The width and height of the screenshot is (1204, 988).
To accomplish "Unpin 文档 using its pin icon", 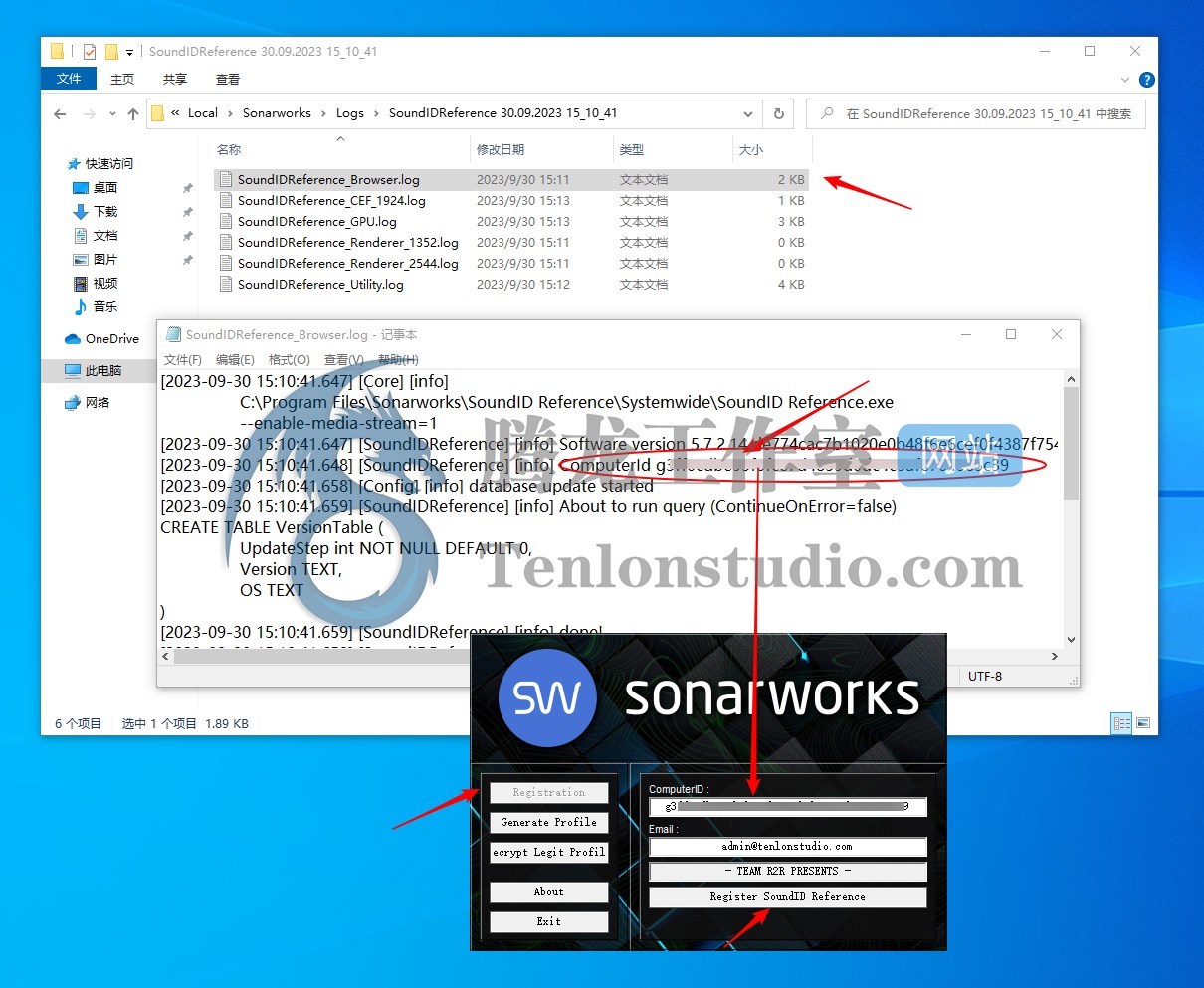I will pyautogui.click(x=187, y=236).
